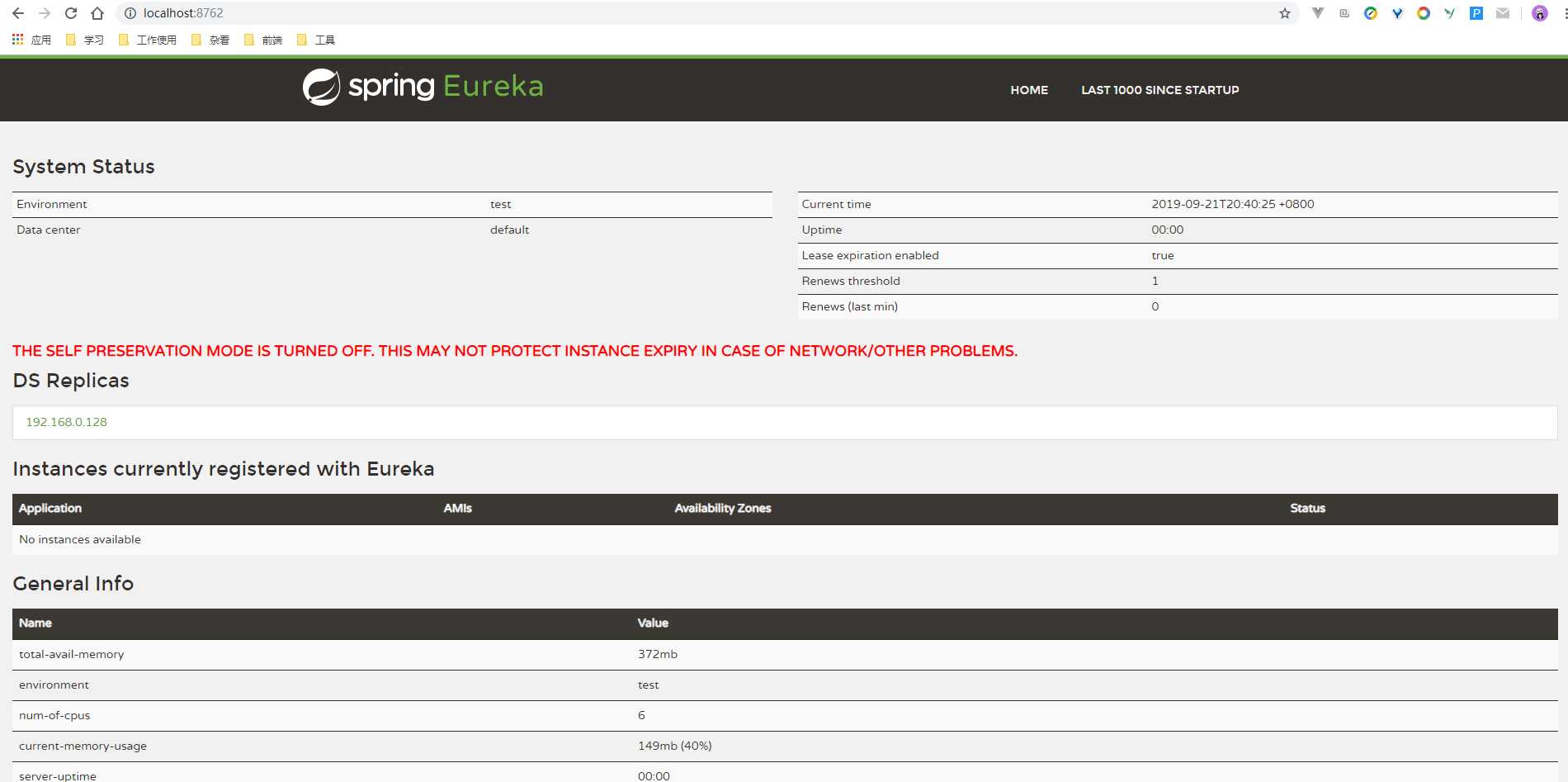1568x782 pixels.
Task: Click the Spring Eureka logo
Action: coord(423,87)
